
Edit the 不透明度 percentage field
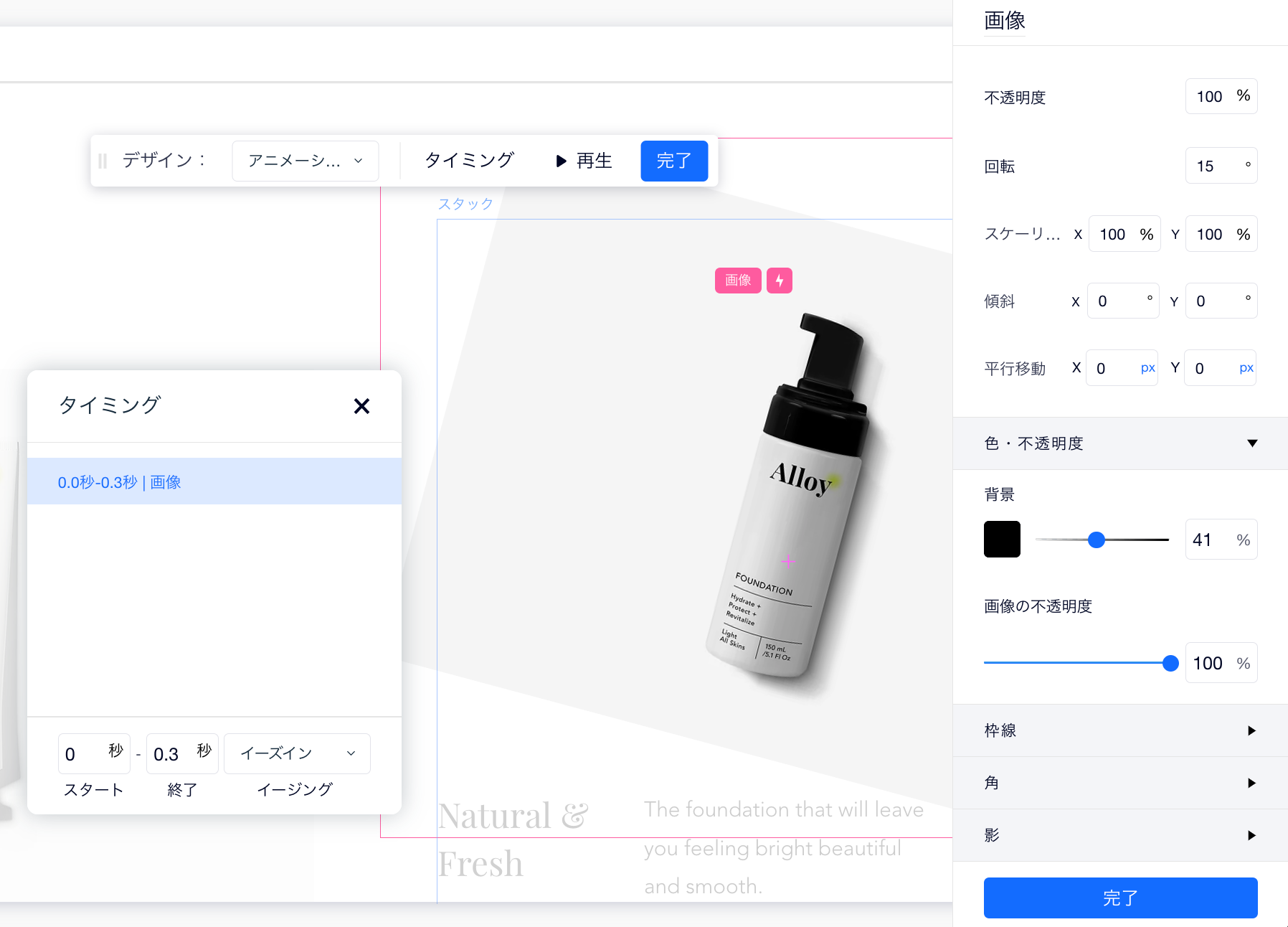(1221, 96)
